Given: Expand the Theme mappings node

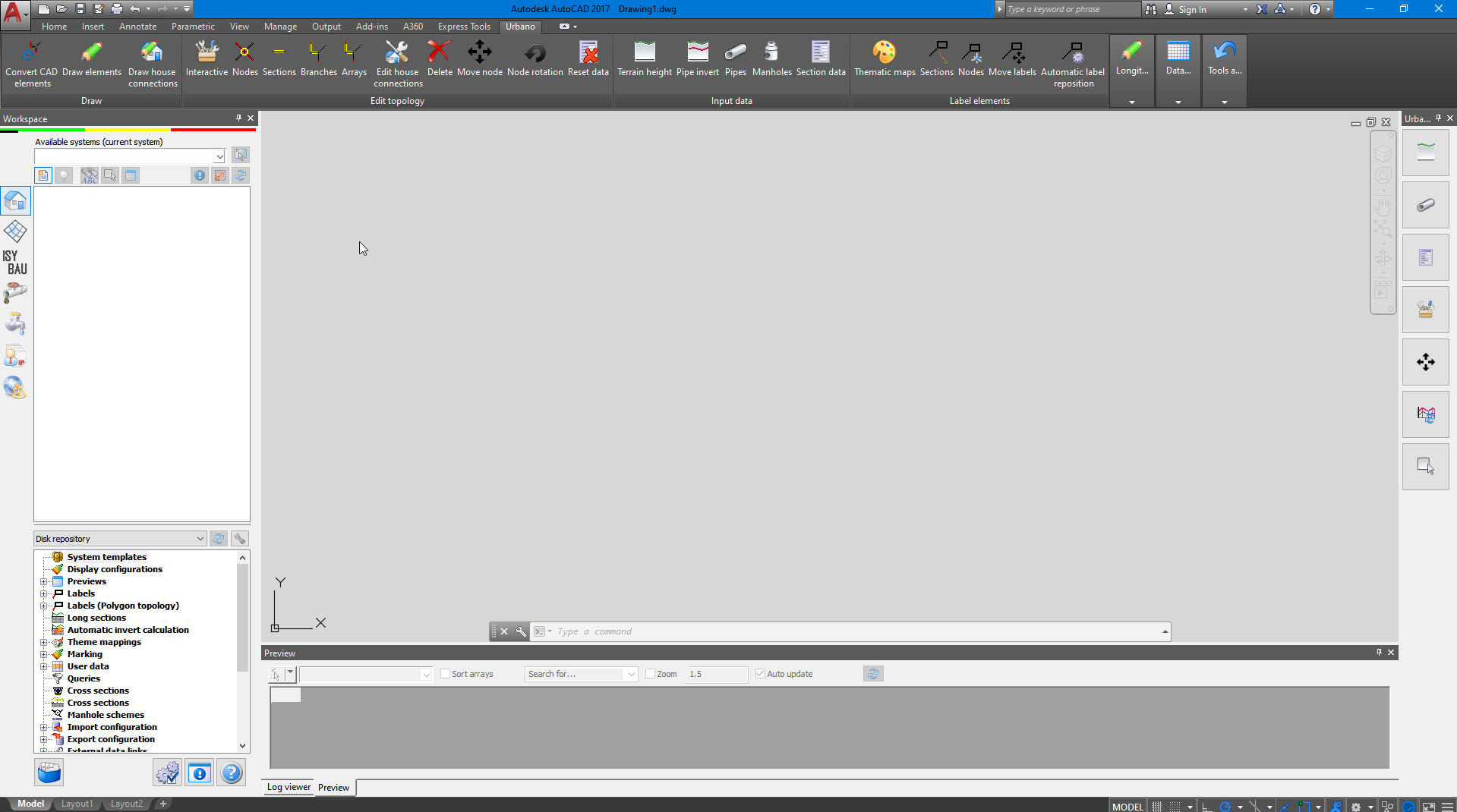Looking at the screenshot, I should tap(44, 643).
